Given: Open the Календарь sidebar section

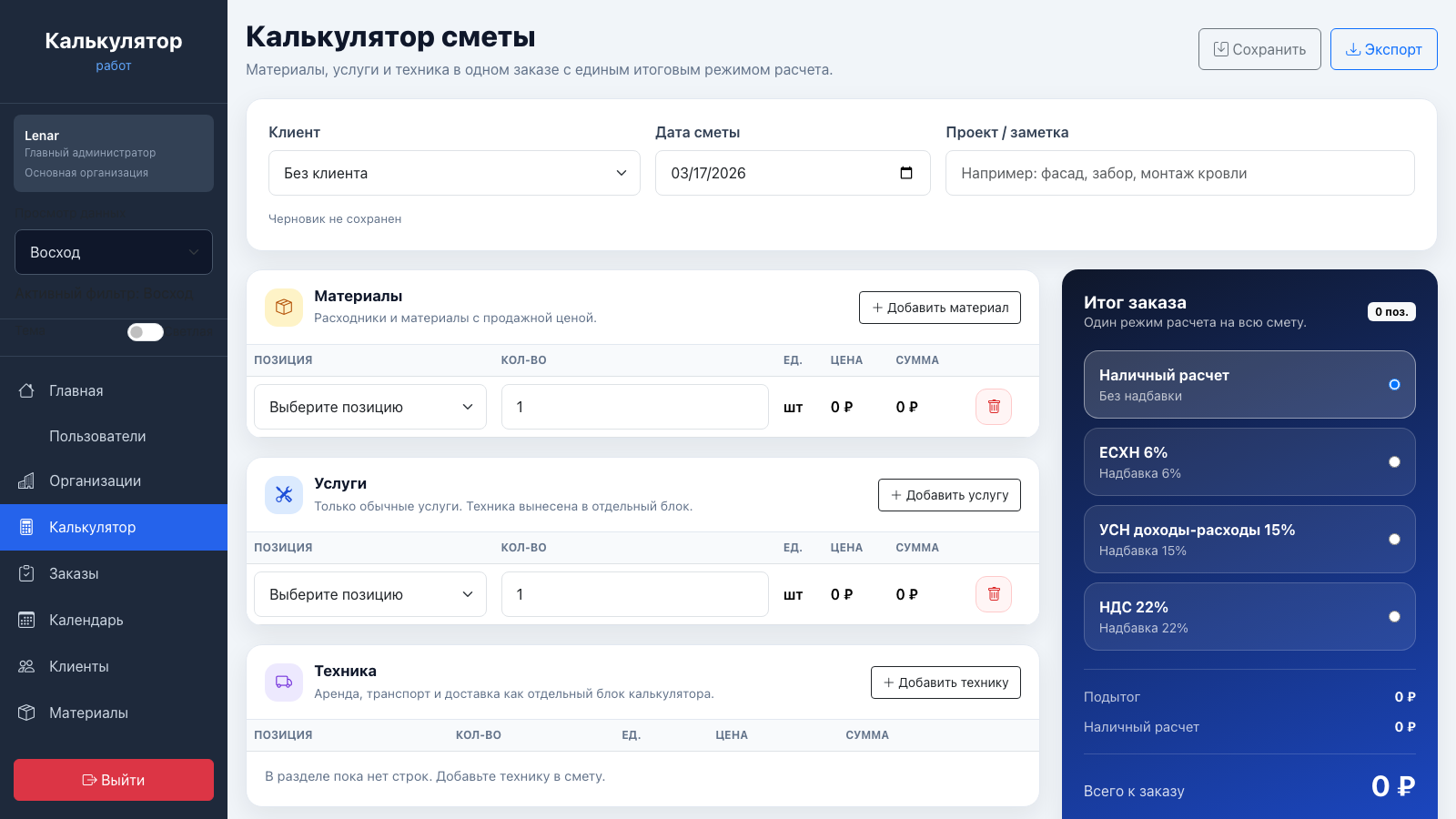Looking at the screenshot, I should click(86, 620).
